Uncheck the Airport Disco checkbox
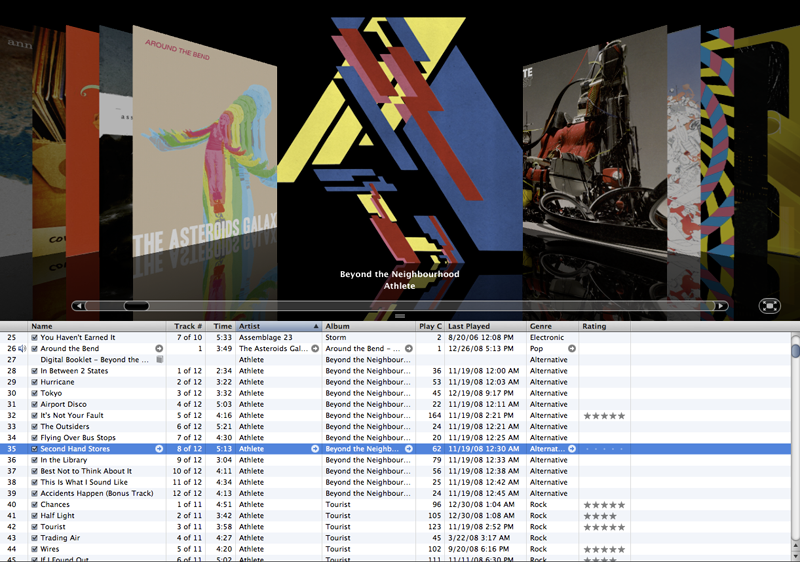 click(35, 404)
